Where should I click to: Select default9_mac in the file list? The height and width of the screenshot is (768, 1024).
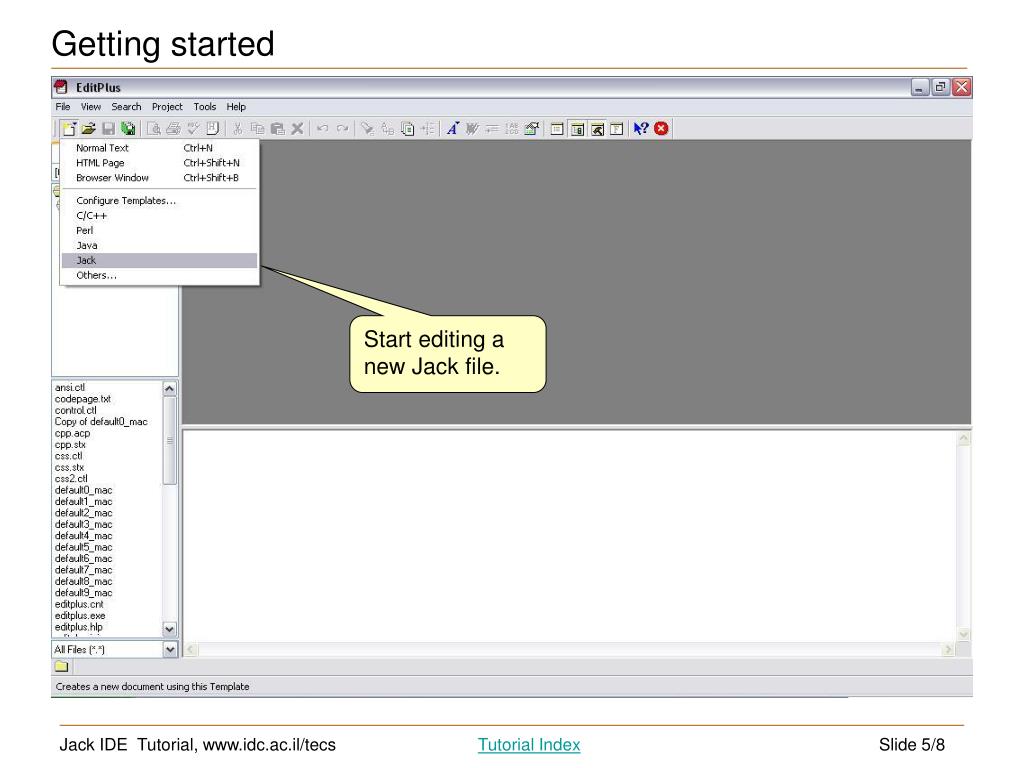pyautogui.click(x=84, y=593)
